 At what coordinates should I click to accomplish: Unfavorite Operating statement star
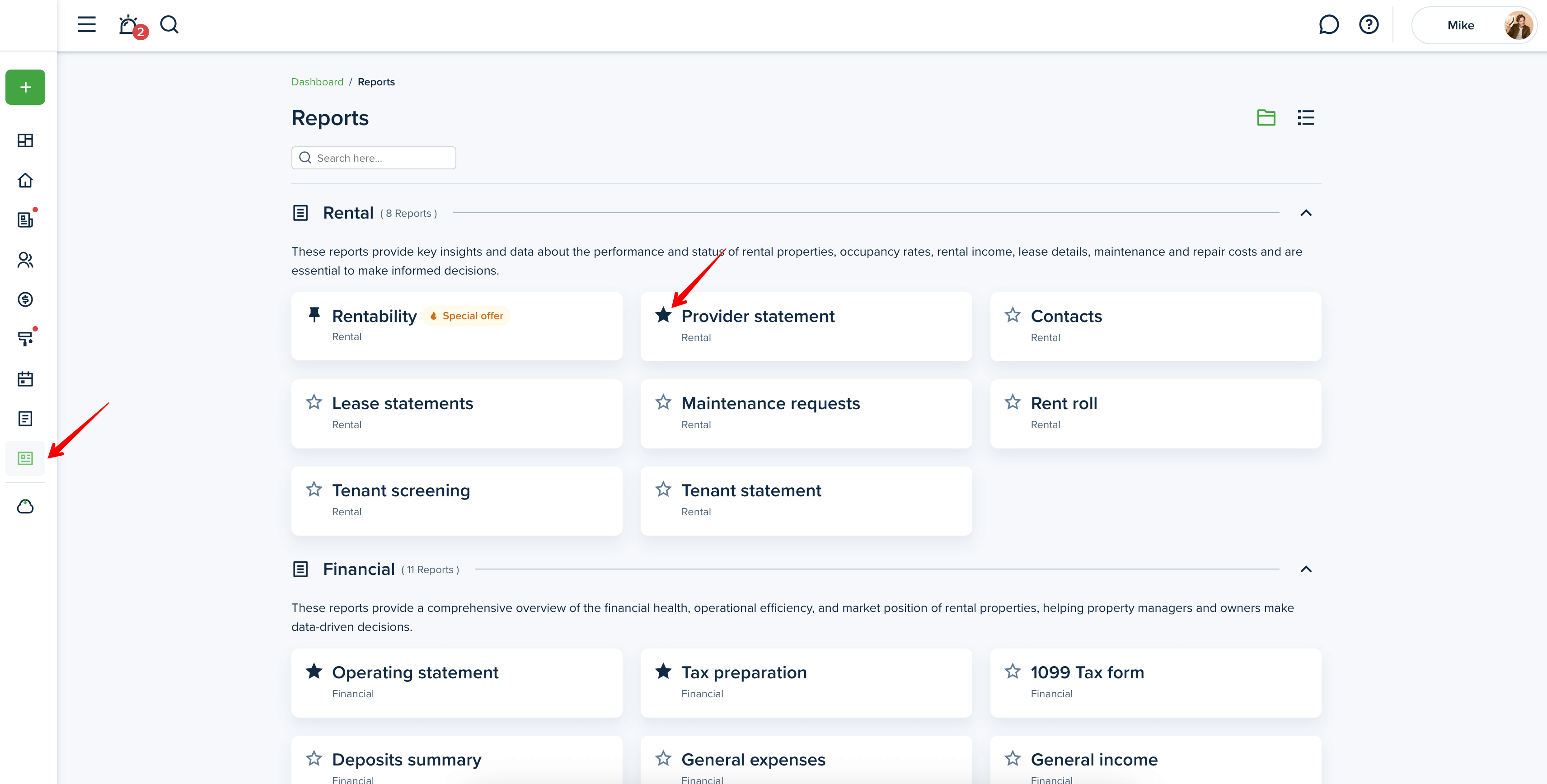(314, 671)
